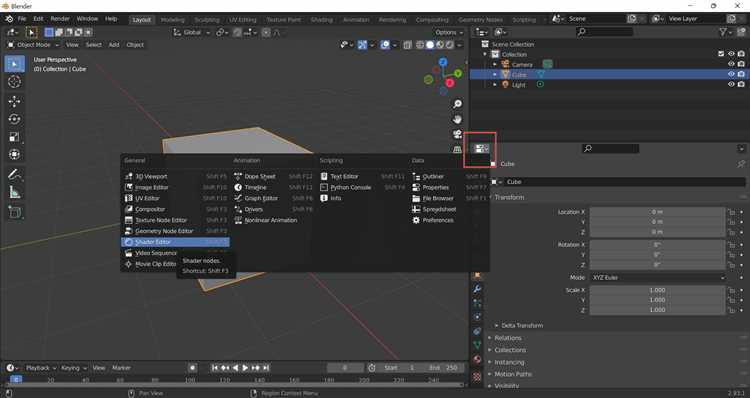Screen dimensions: 750x398
Task: Switch viewport to rendered shading
Action: point(450,45)
